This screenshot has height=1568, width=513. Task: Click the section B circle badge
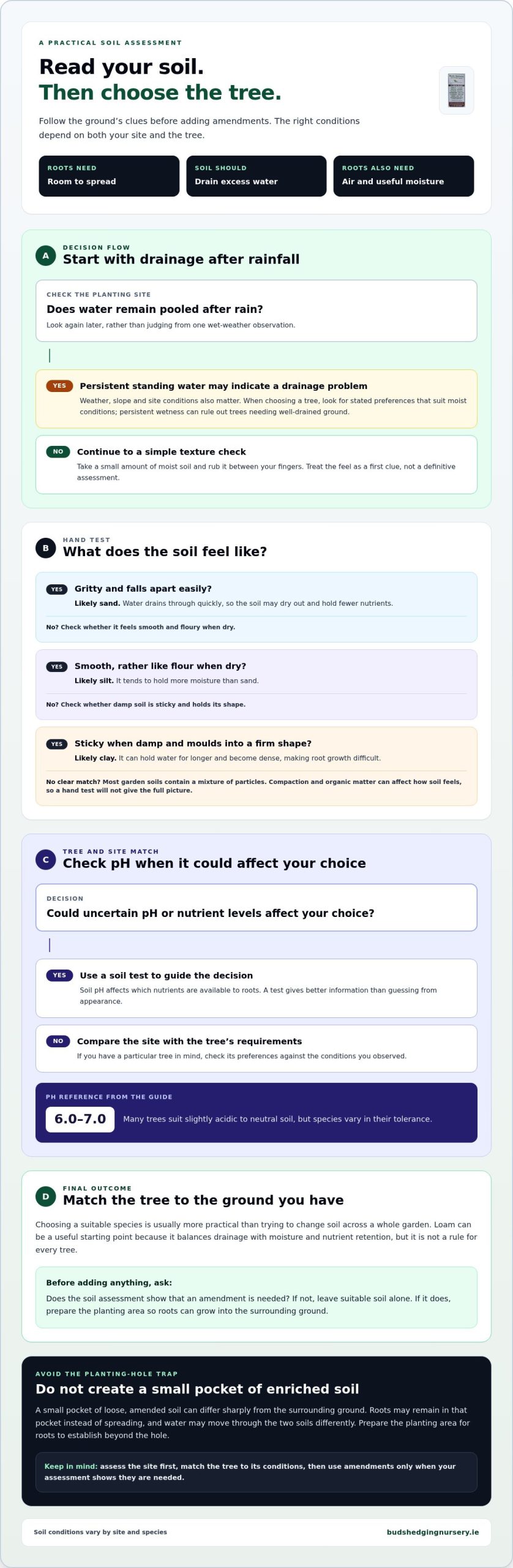(46, 548)
